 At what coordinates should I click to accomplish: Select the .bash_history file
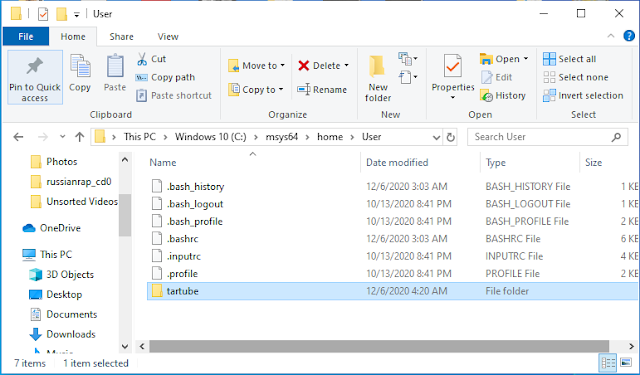[195, 186]
